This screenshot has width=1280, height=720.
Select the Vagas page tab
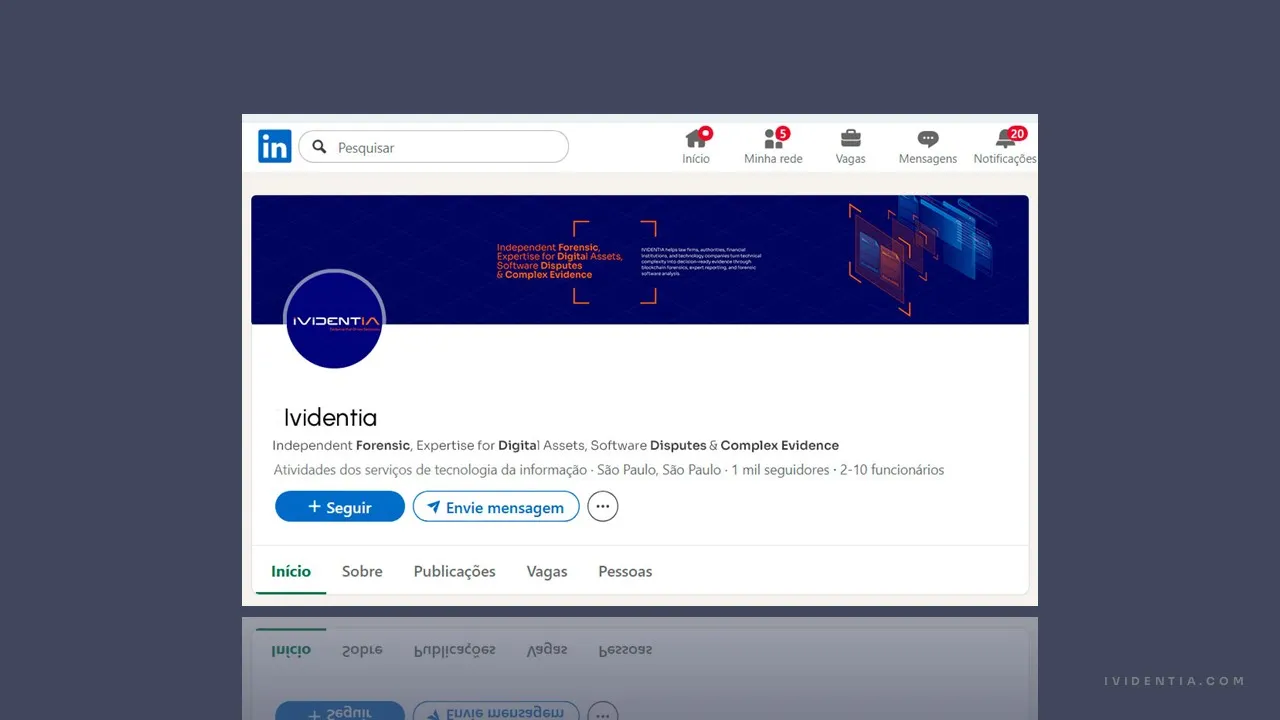pyautogui.click(x=547, y=571)
